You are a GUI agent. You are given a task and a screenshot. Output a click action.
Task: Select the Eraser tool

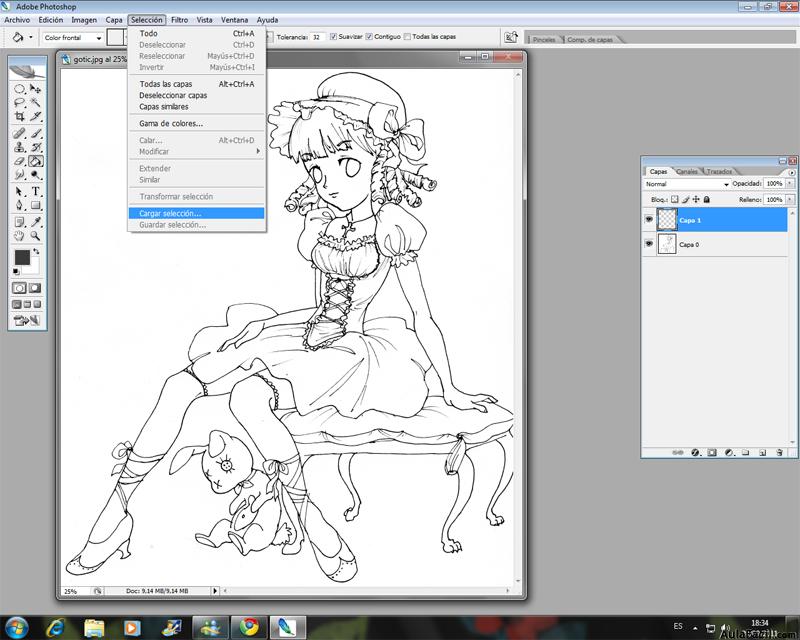[19, 161]
